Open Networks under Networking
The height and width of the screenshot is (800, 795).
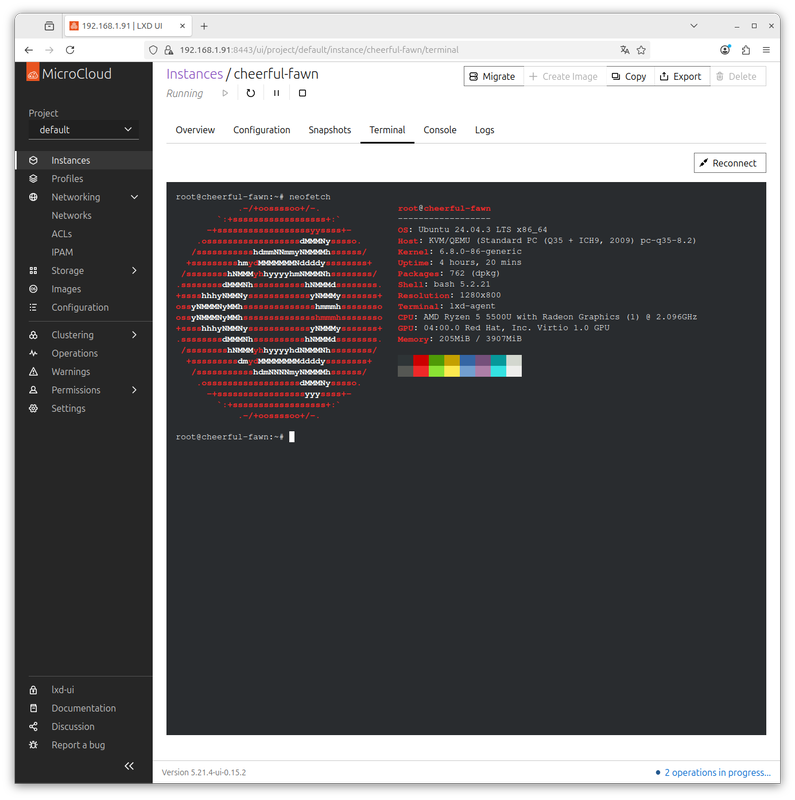(71, 215)
